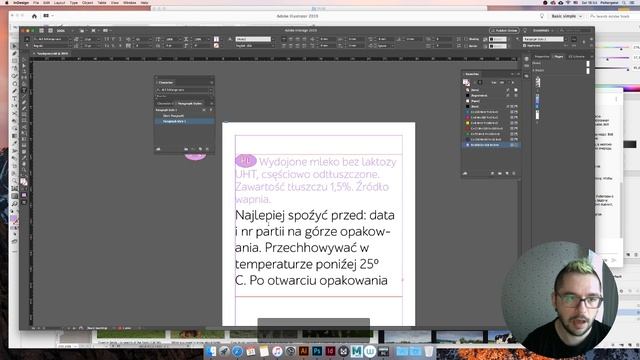Toggle the Shading checkbox in Control panel

pos(466,39)
